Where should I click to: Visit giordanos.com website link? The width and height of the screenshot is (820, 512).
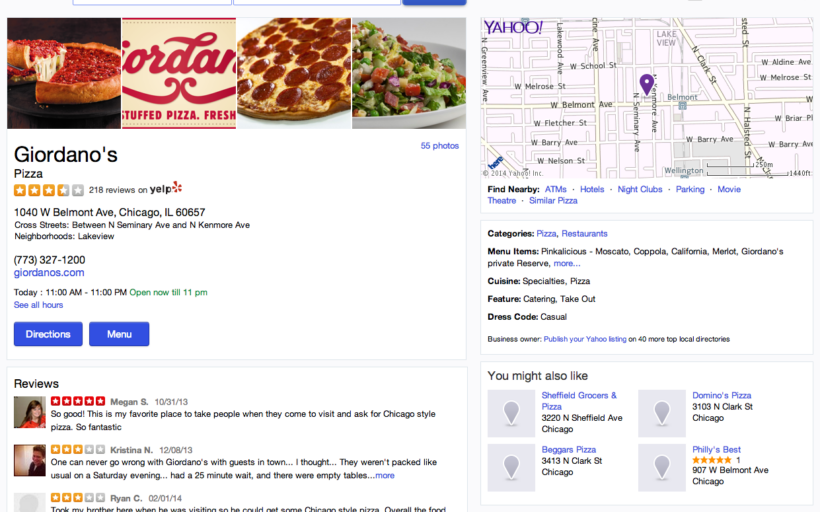49,272
